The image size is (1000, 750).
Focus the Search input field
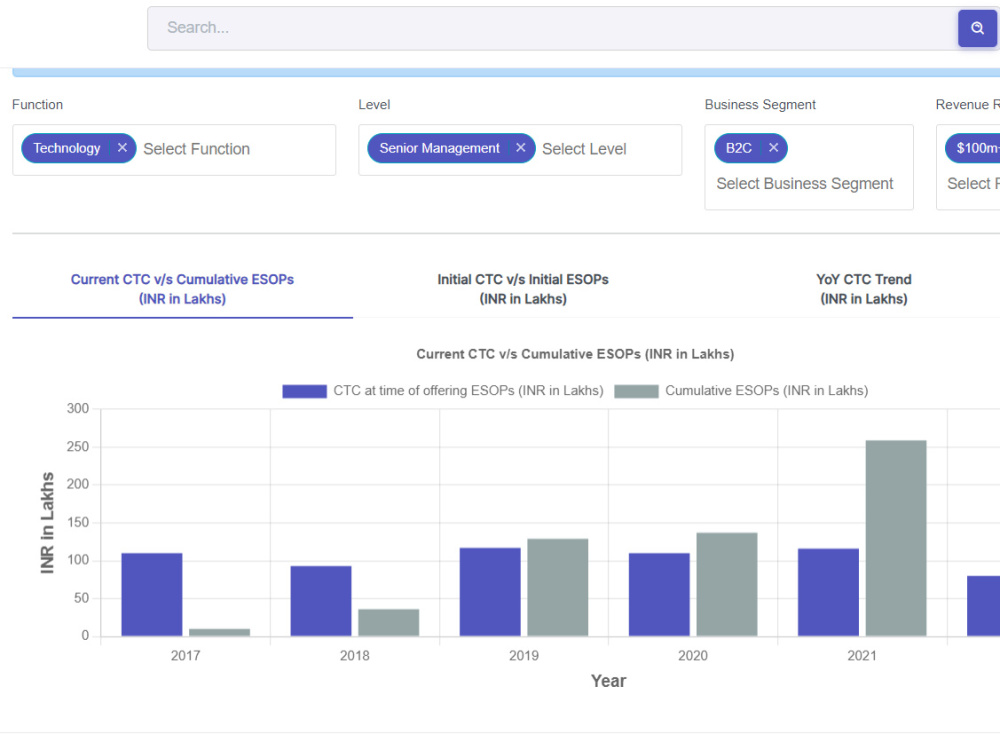click(552, 28)
